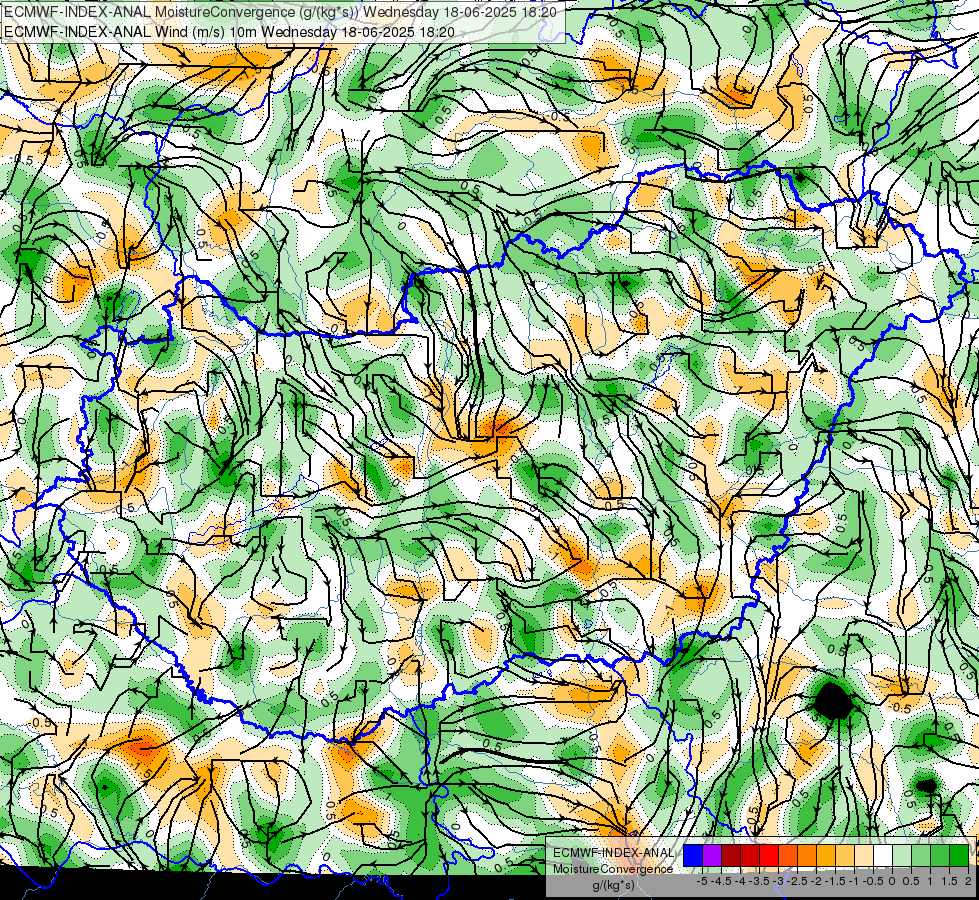Click the medium green swatch between 1 and 1.5
Screen dimensions: 979x900
coord(940,856)
